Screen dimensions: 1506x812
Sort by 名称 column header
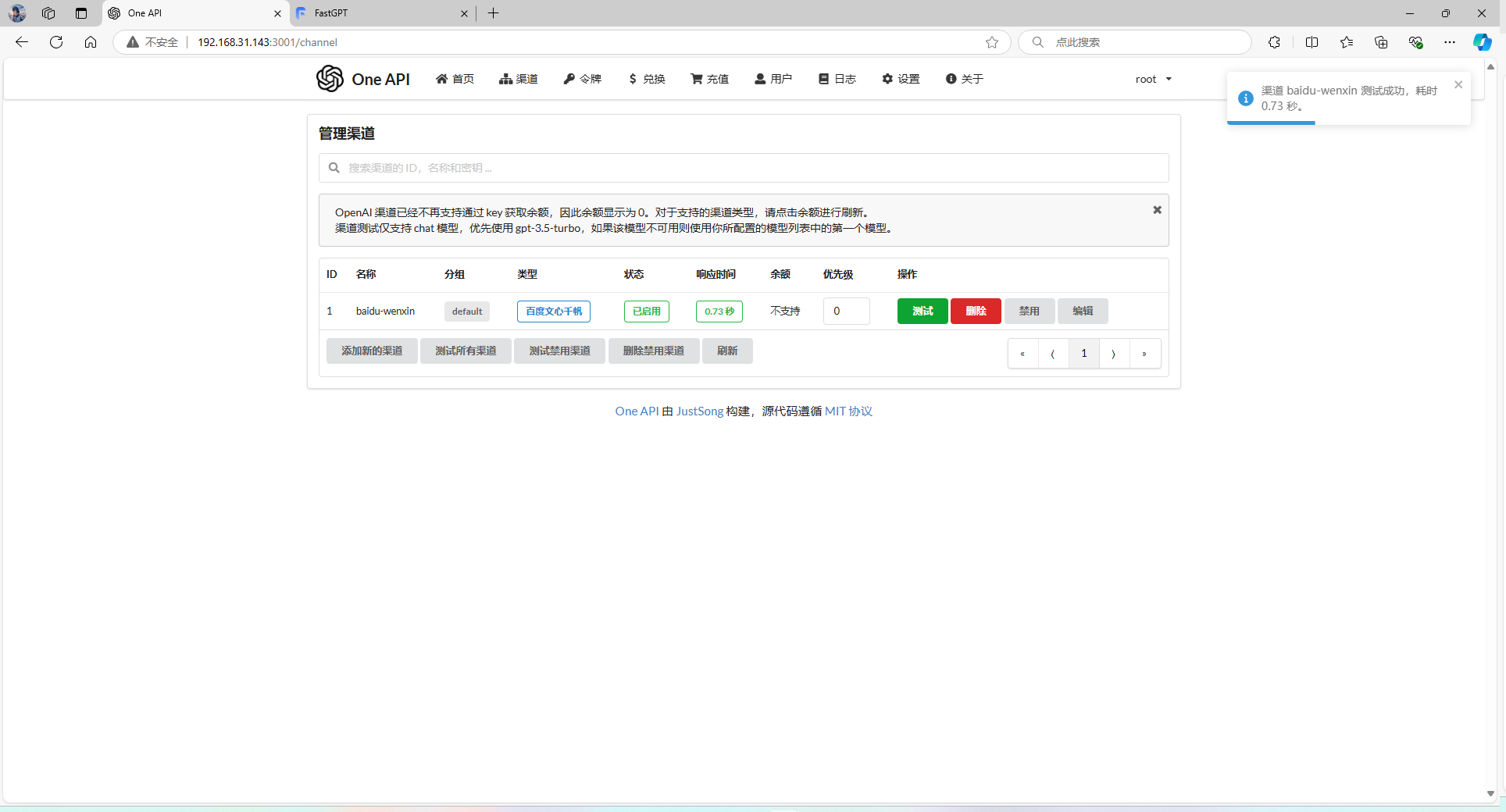coord(366,274)
